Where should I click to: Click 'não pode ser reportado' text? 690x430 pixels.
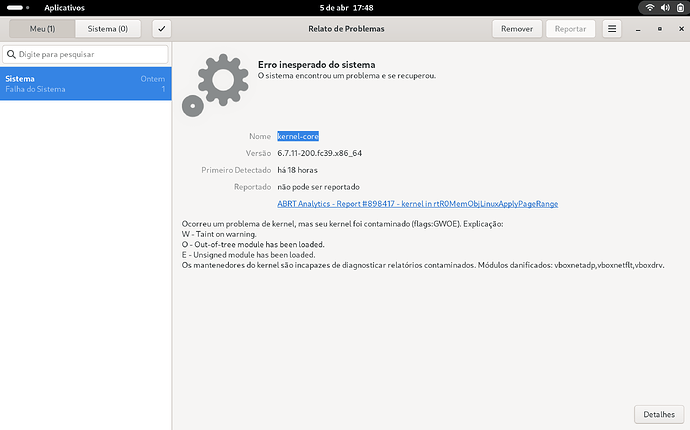tap(318, 187)
